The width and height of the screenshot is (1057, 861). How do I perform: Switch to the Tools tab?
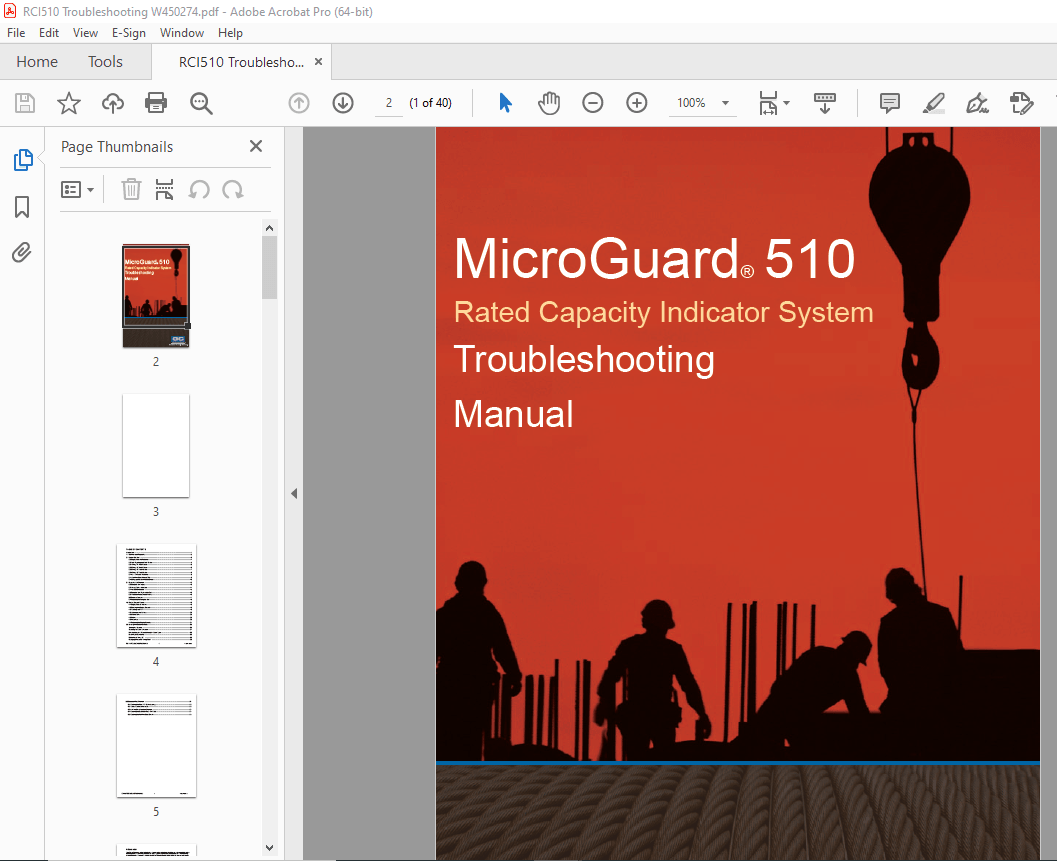click(x=105, y=61)
